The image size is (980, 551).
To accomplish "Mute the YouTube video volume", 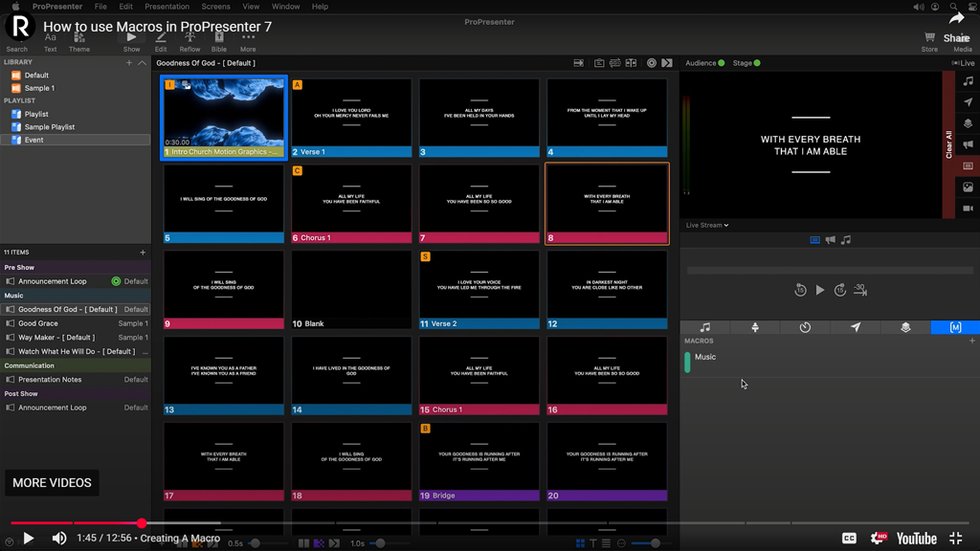I will point(59,538).
